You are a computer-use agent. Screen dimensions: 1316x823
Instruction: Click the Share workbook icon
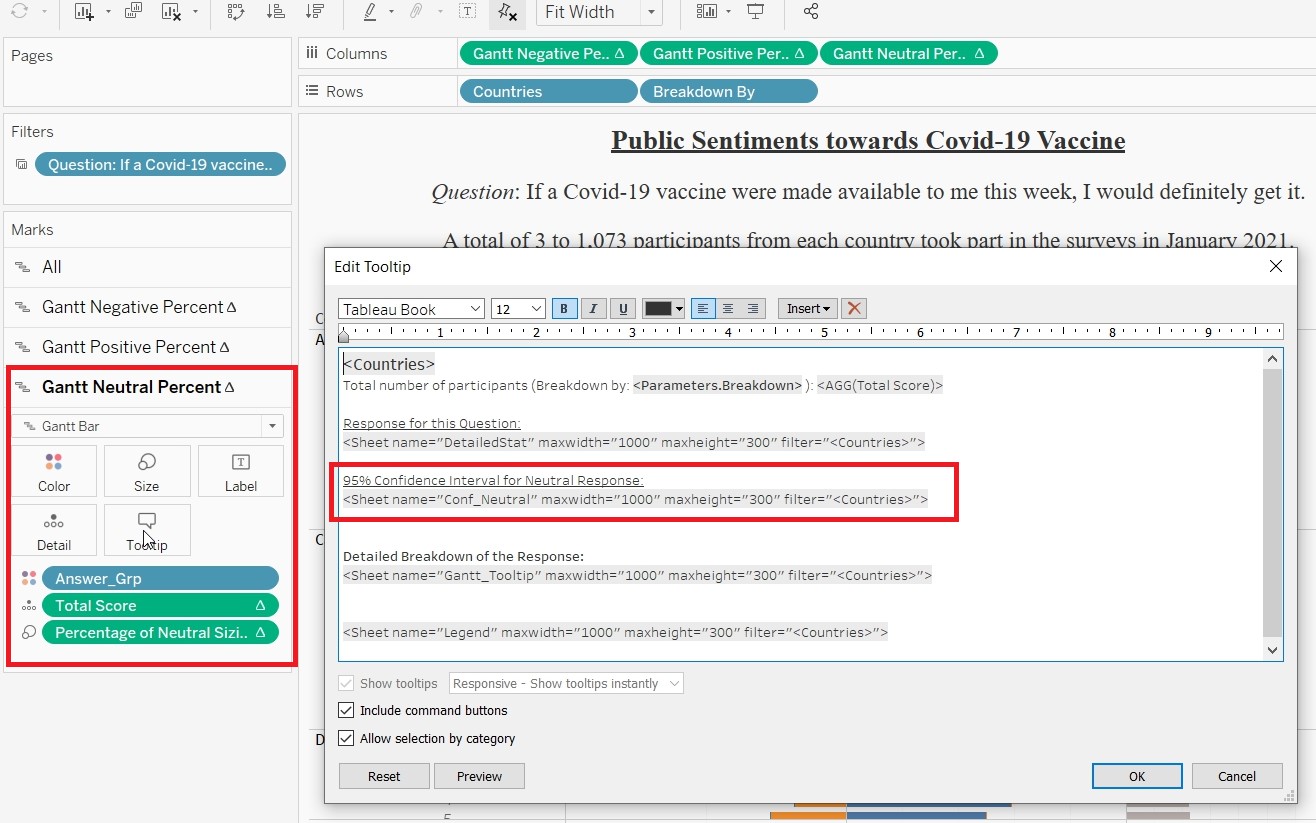pos(811,12)
